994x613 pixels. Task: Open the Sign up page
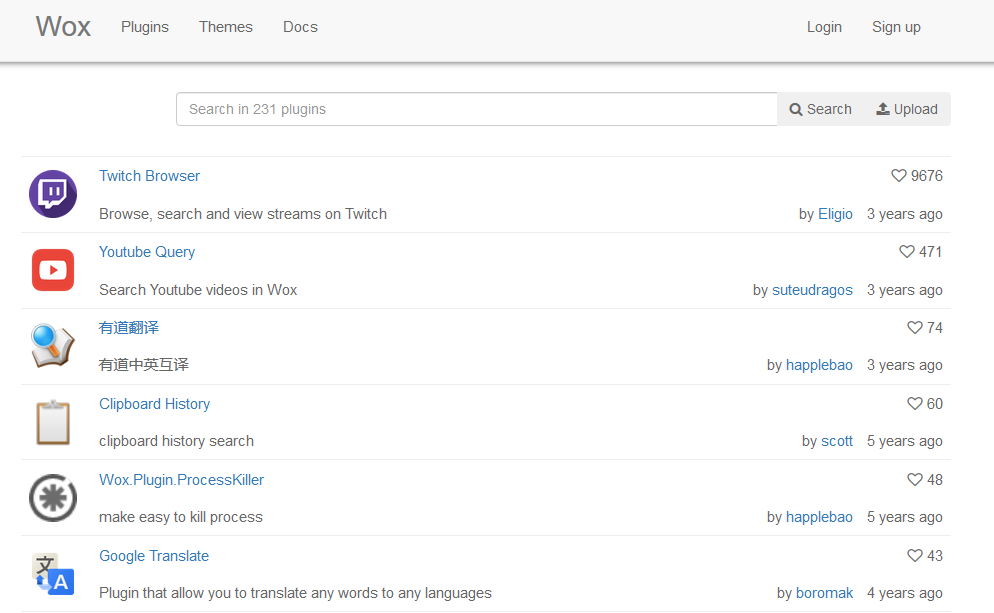(896, 27)
